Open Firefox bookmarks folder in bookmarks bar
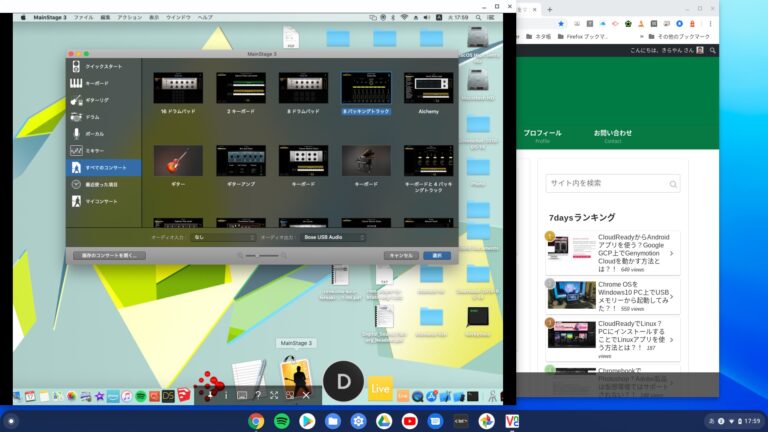 coord(582,37)
